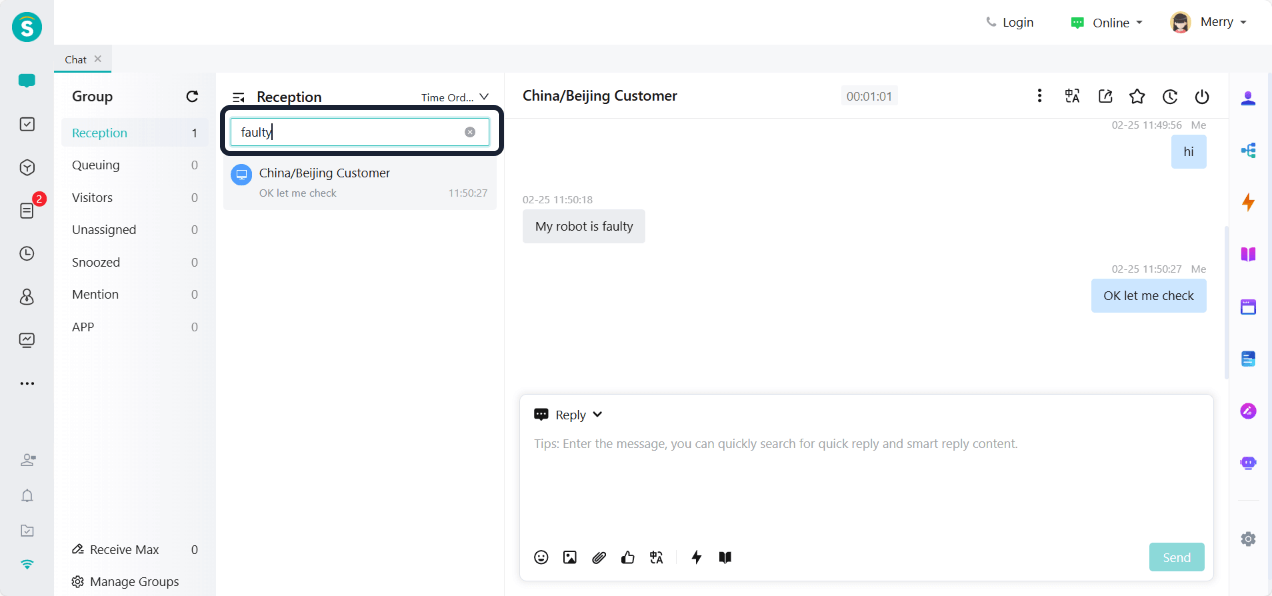This screenshot has height=596, width=1272.
Task: Click the translate icon in chat header
Action: [1072, 96]
